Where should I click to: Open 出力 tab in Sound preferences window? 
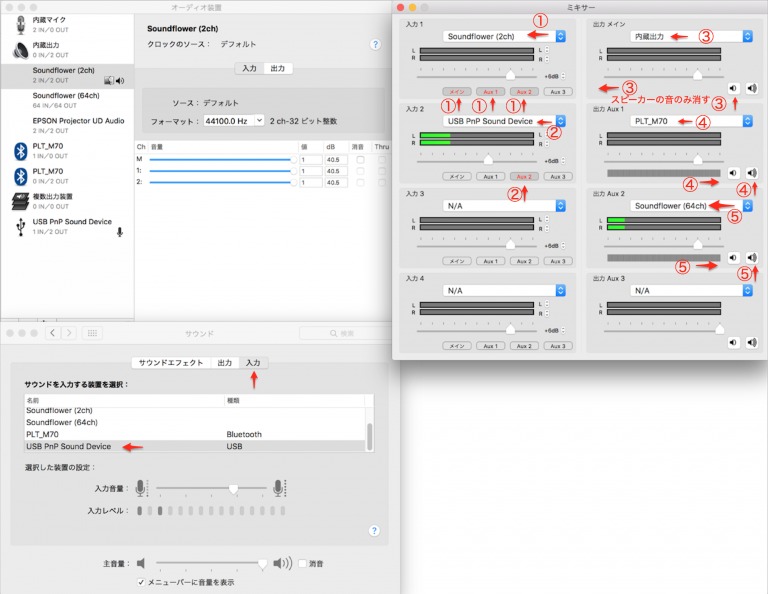click(224, 362)
